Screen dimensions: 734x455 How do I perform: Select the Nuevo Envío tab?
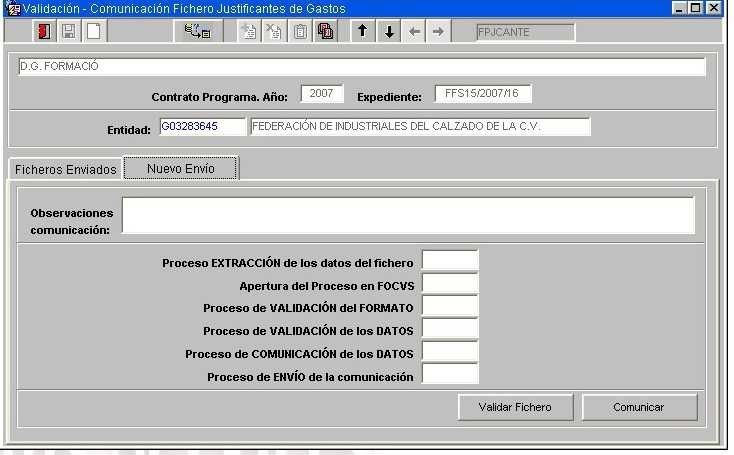pos(180,168)
